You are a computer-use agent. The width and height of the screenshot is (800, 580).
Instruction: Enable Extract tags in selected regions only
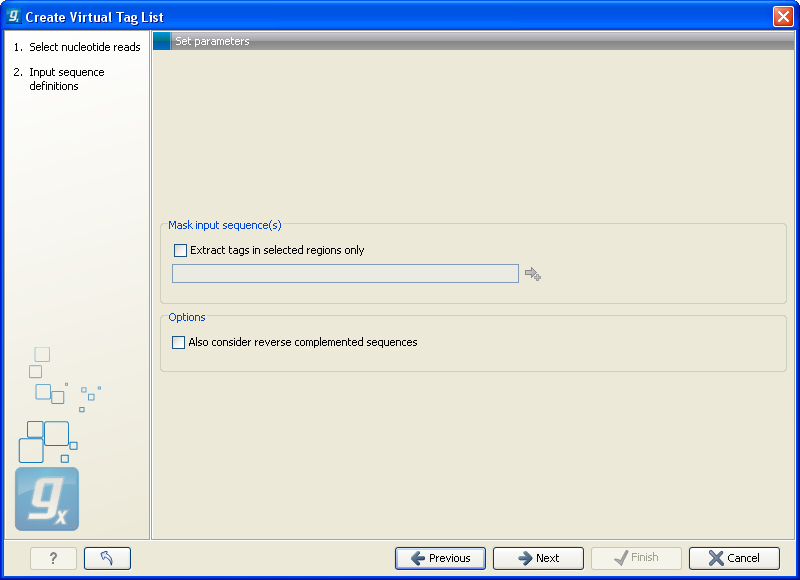click(180, 250)
